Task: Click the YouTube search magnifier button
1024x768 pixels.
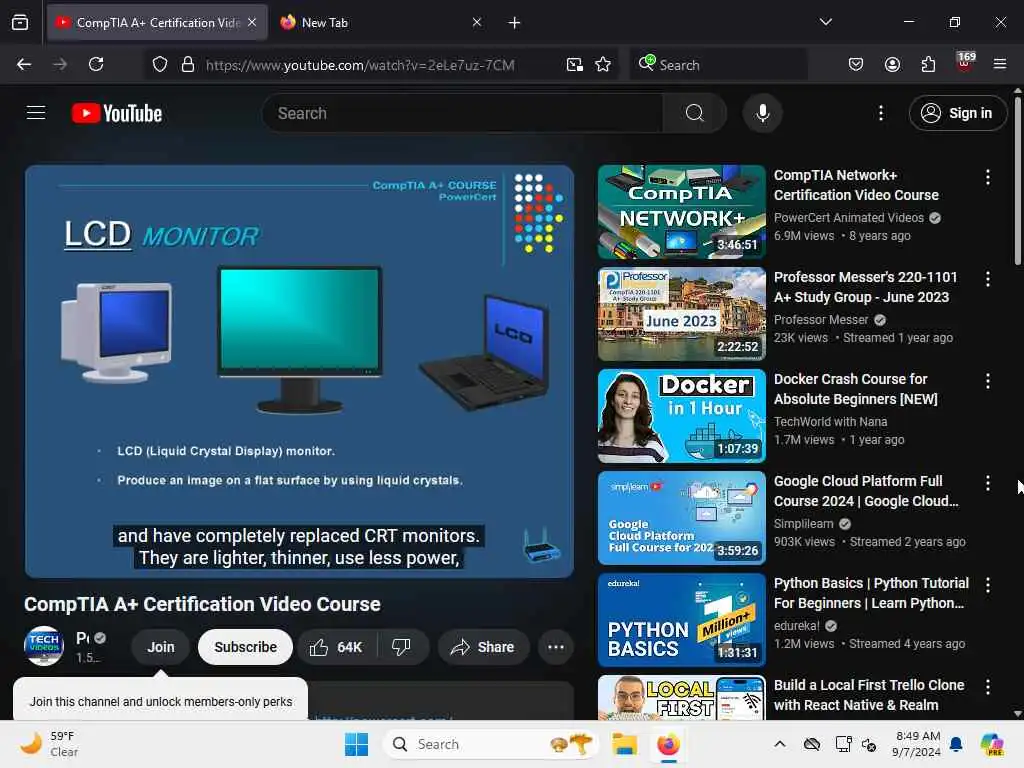Action: click(694, 113)
